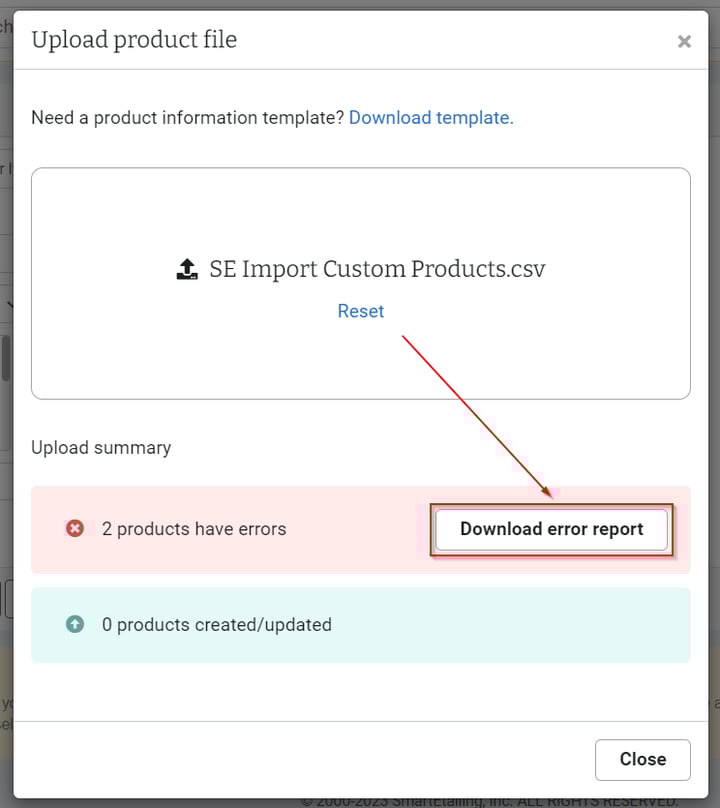Reset the selected CSV file
The height and width of the screenshot is (808, 720).
click(x=361, y=311)
